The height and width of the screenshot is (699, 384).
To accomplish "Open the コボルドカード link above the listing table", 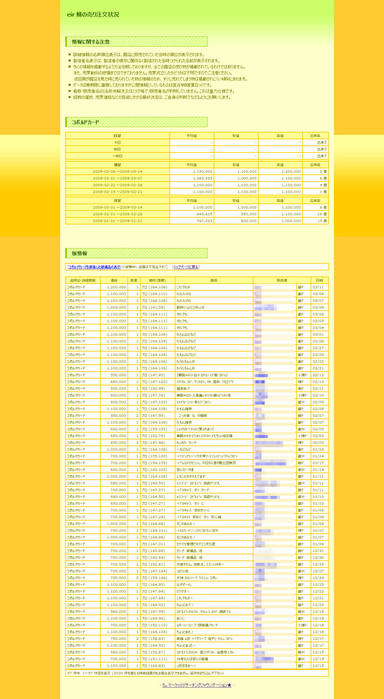I will tap(94, 267).
